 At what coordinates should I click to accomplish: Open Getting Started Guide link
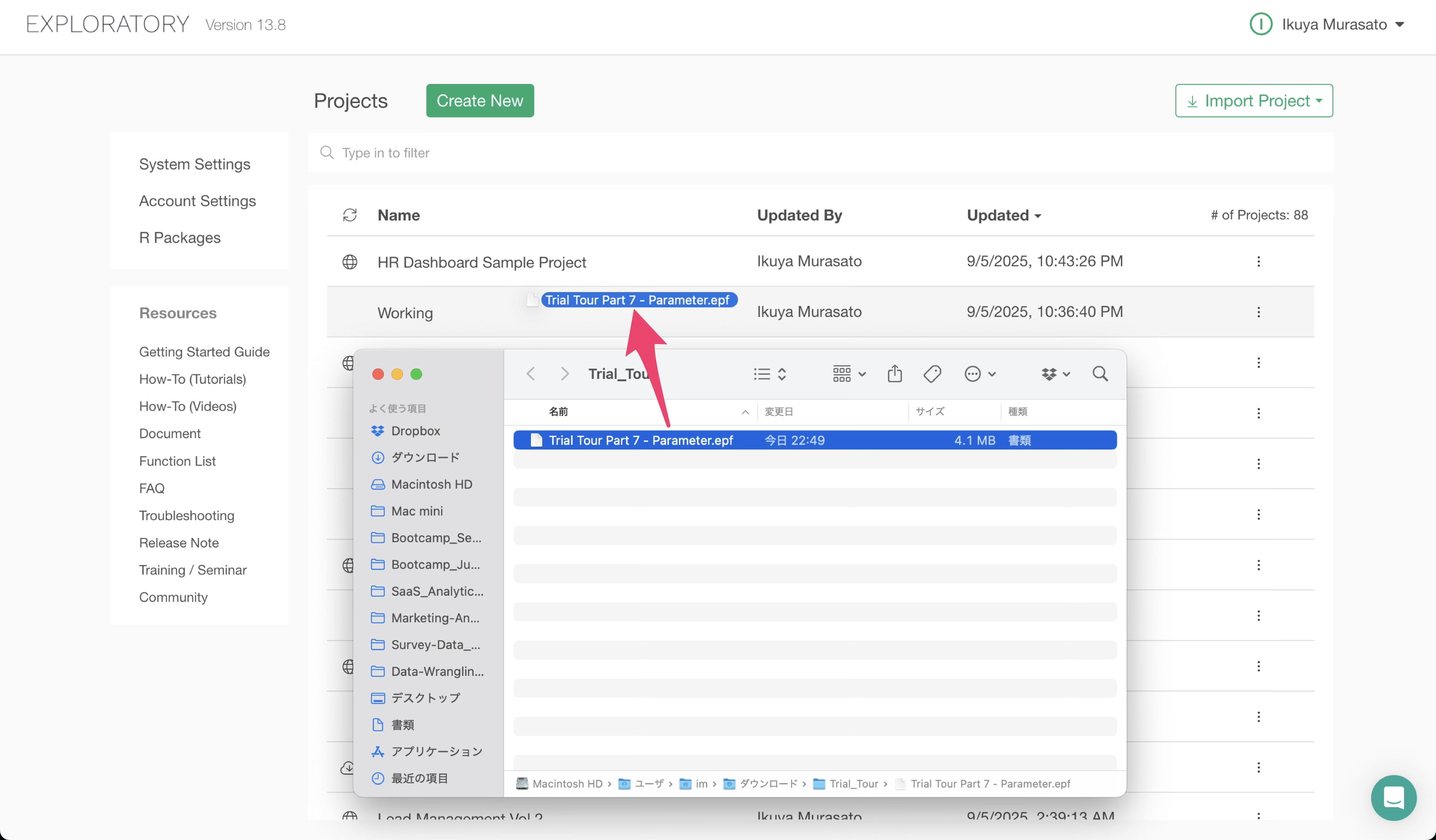(x=204, y=351)
